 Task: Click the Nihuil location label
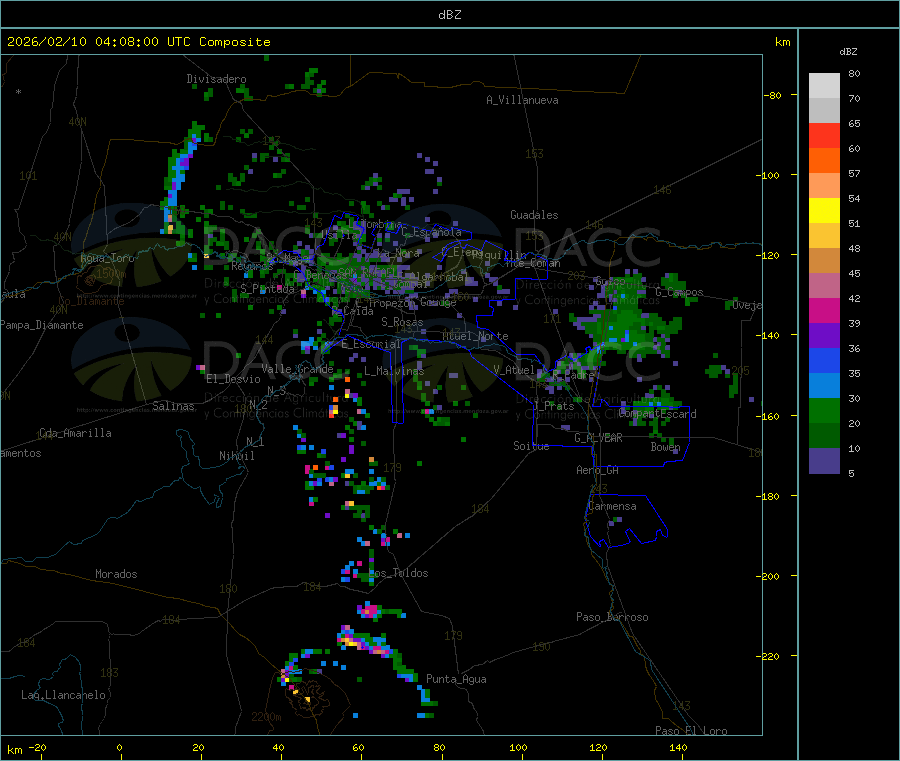click(x=236, y=456)
